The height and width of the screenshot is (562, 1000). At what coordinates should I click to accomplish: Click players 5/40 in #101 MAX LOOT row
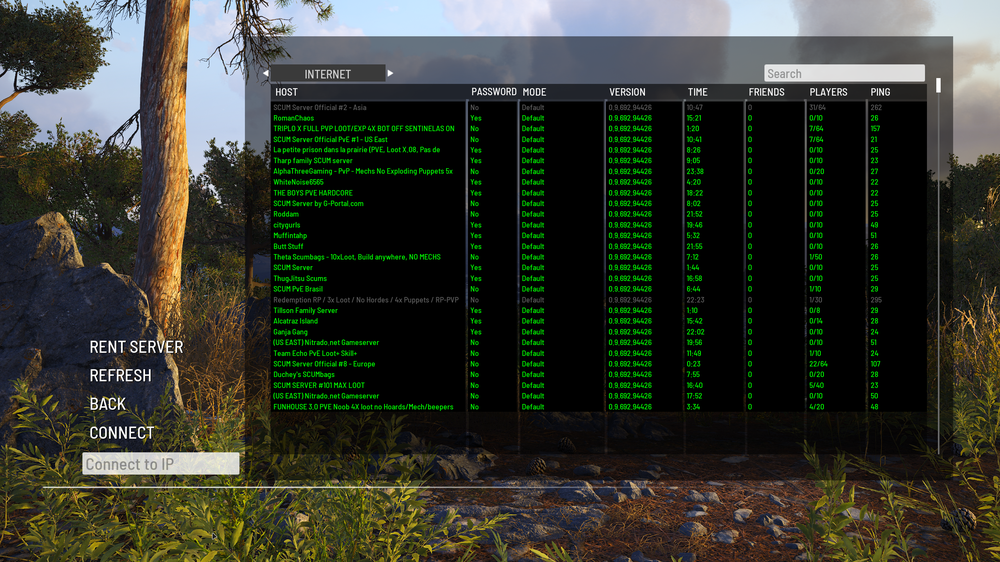point(816,385)
